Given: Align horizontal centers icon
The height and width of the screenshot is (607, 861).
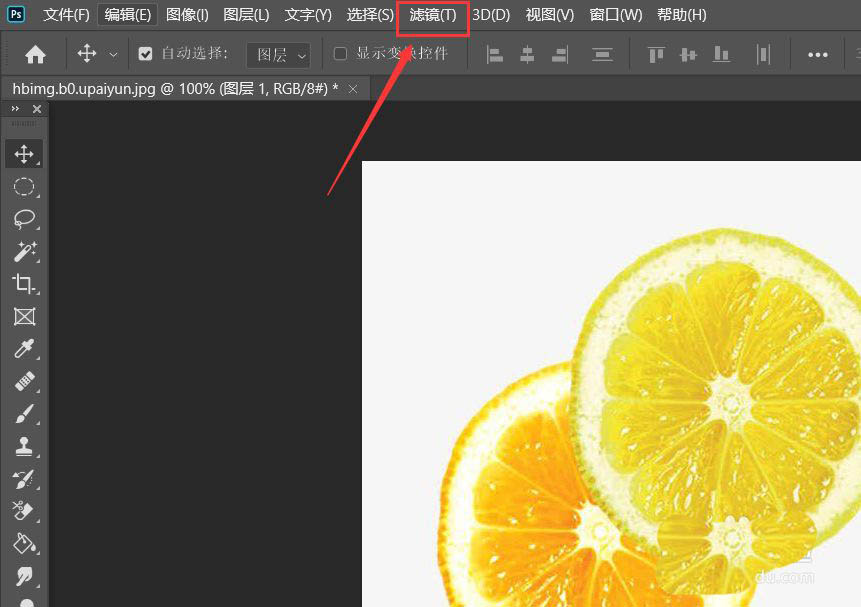Looking at the screenshot, I should point(527,54).
